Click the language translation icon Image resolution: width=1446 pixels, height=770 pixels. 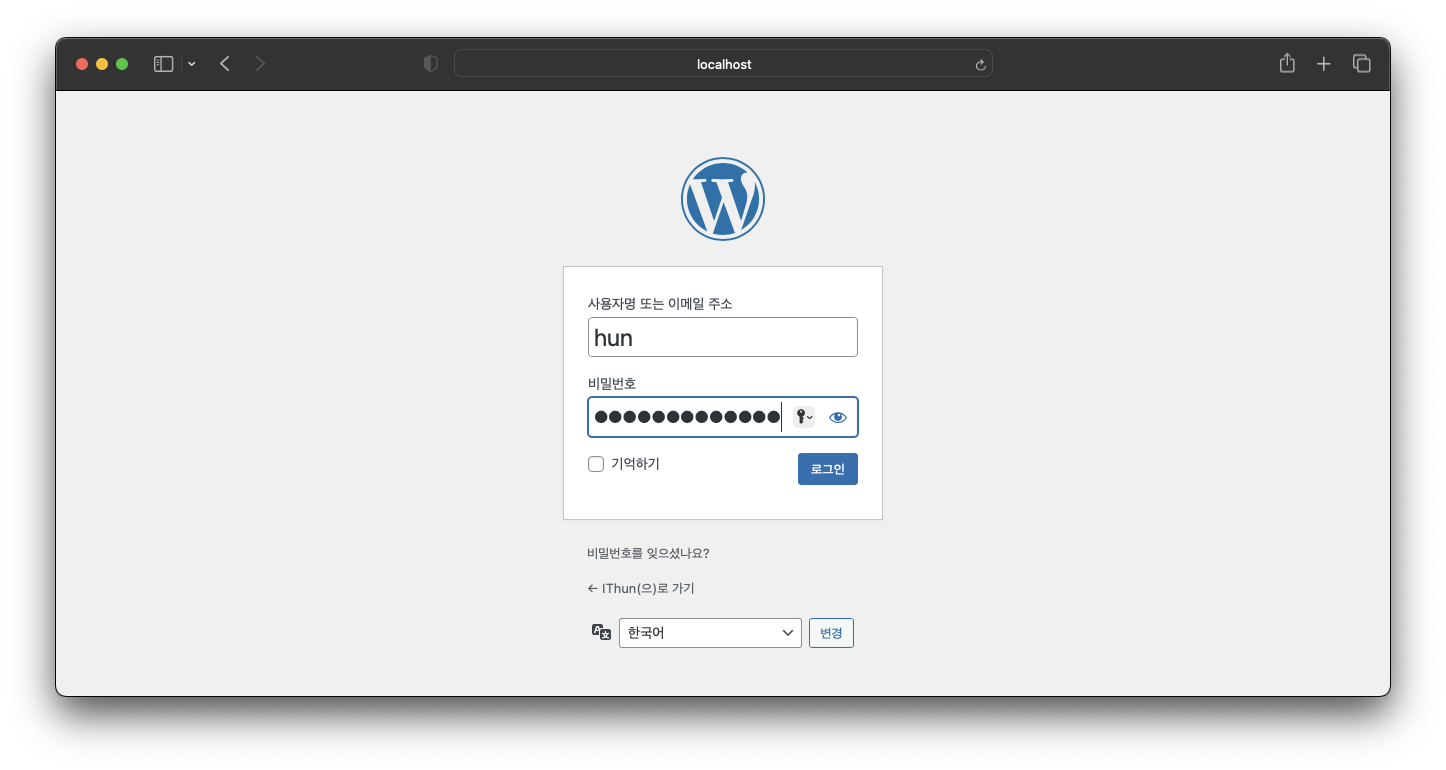601,632
